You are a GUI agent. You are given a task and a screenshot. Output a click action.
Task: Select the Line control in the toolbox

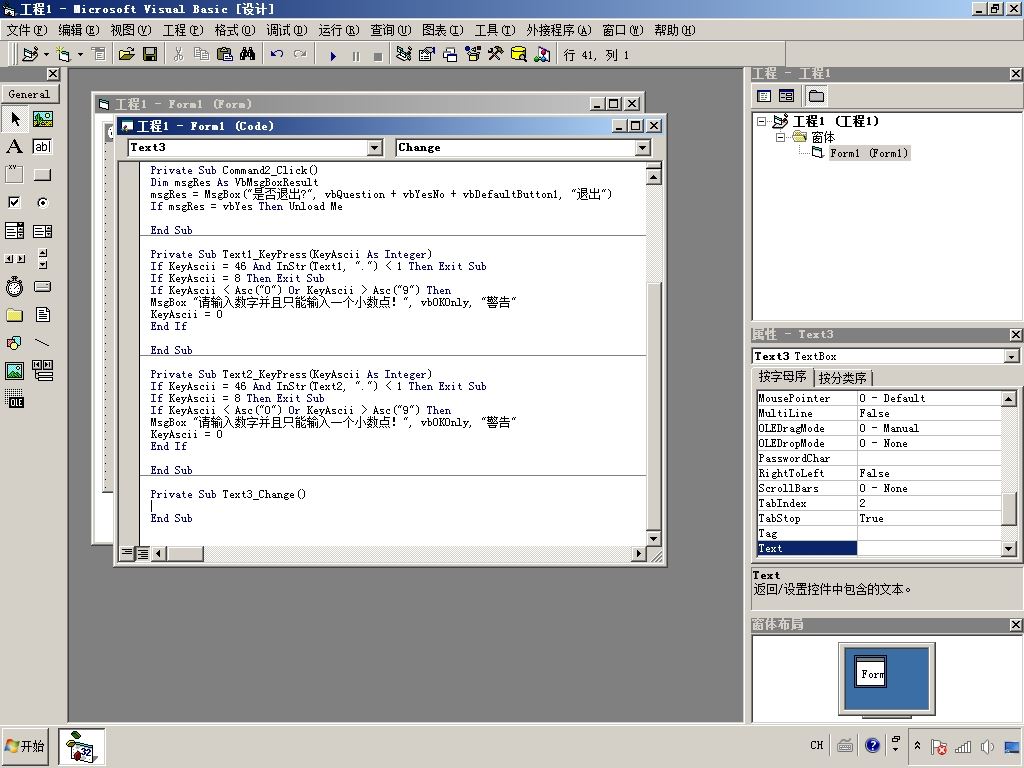coord(42,342)
